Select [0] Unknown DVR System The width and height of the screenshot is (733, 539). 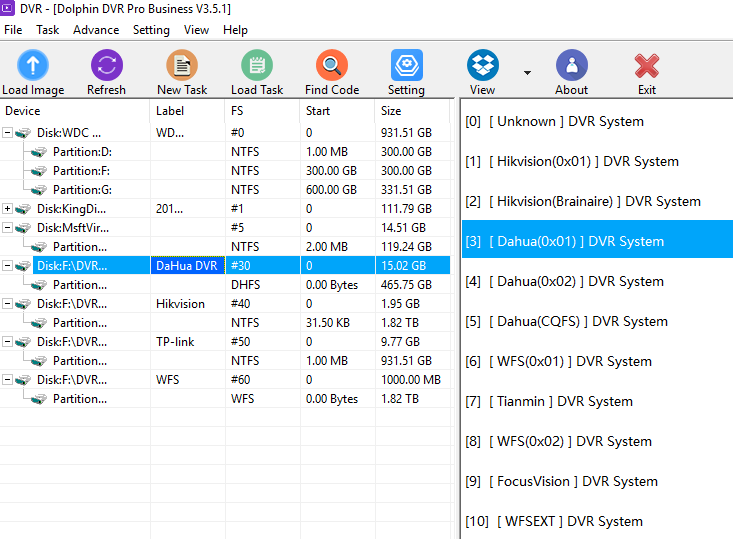(597, 122)
